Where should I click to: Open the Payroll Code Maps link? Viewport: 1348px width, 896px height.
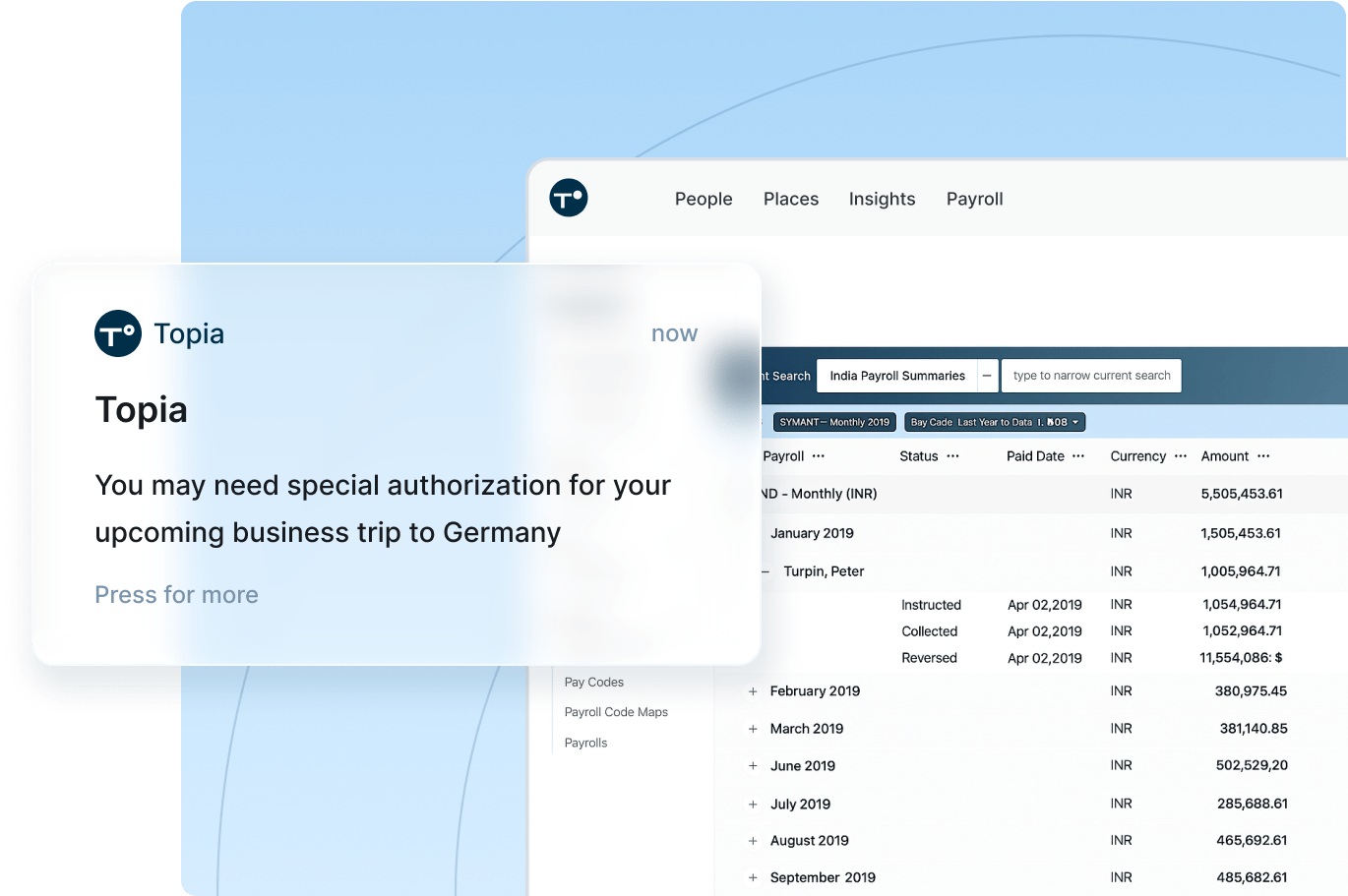(616, 712)
